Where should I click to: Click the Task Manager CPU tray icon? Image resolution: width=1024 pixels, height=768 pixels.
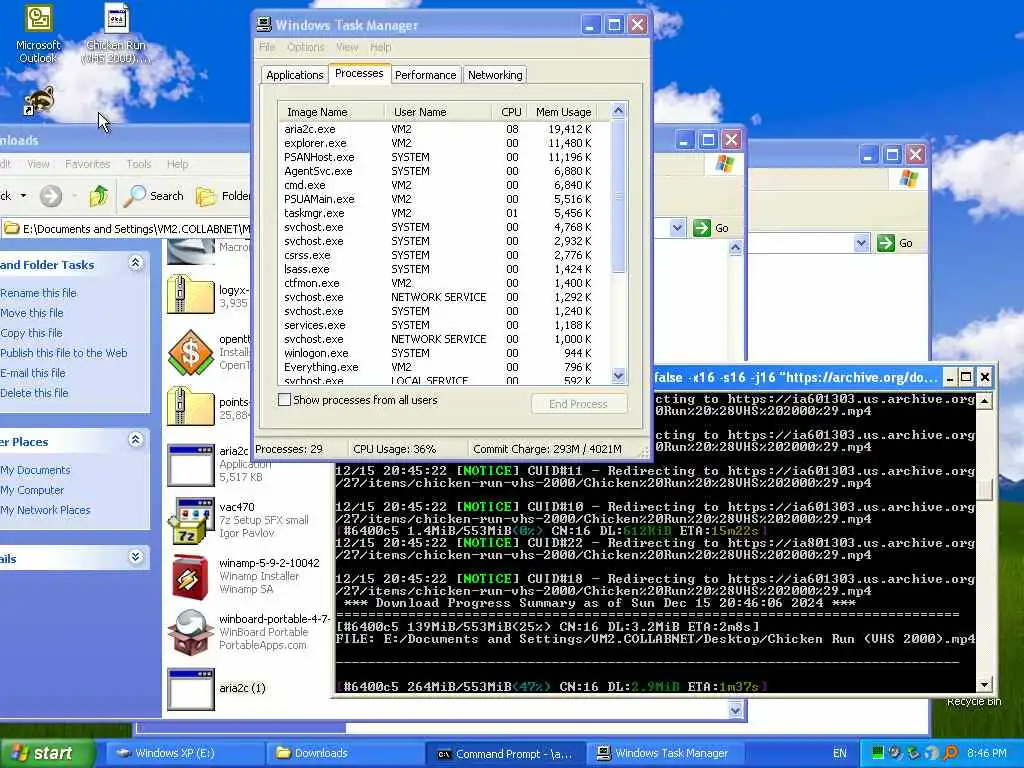pos(878,753)
